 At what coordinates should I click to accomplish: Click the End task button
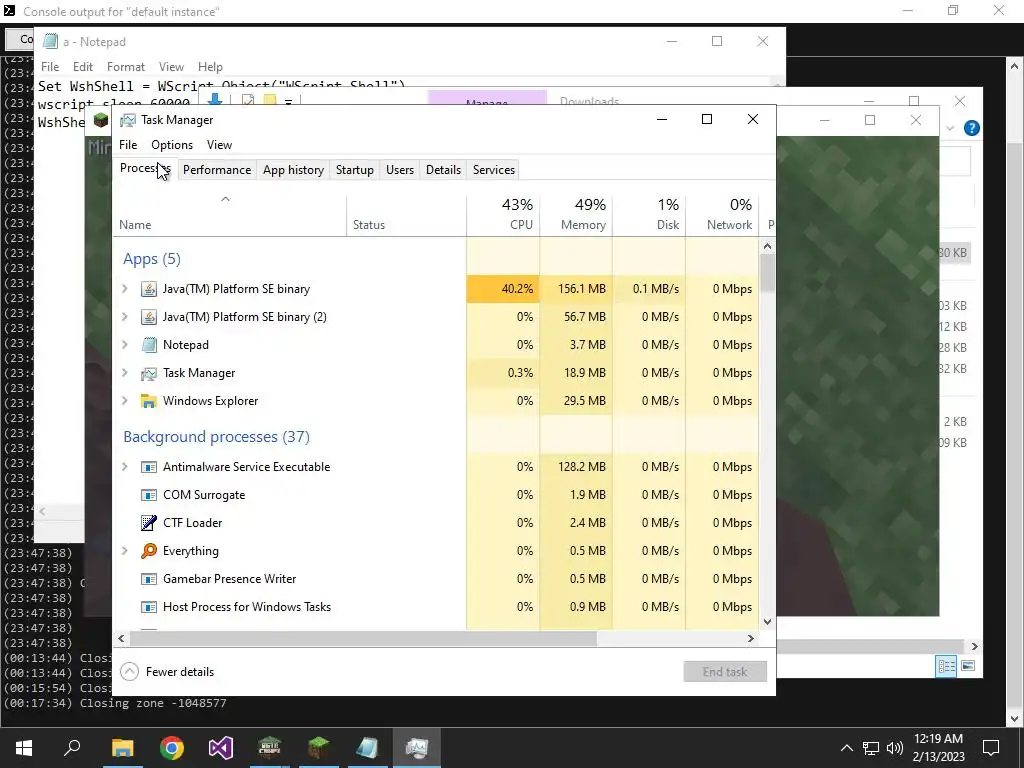click(x=725, y=672)
